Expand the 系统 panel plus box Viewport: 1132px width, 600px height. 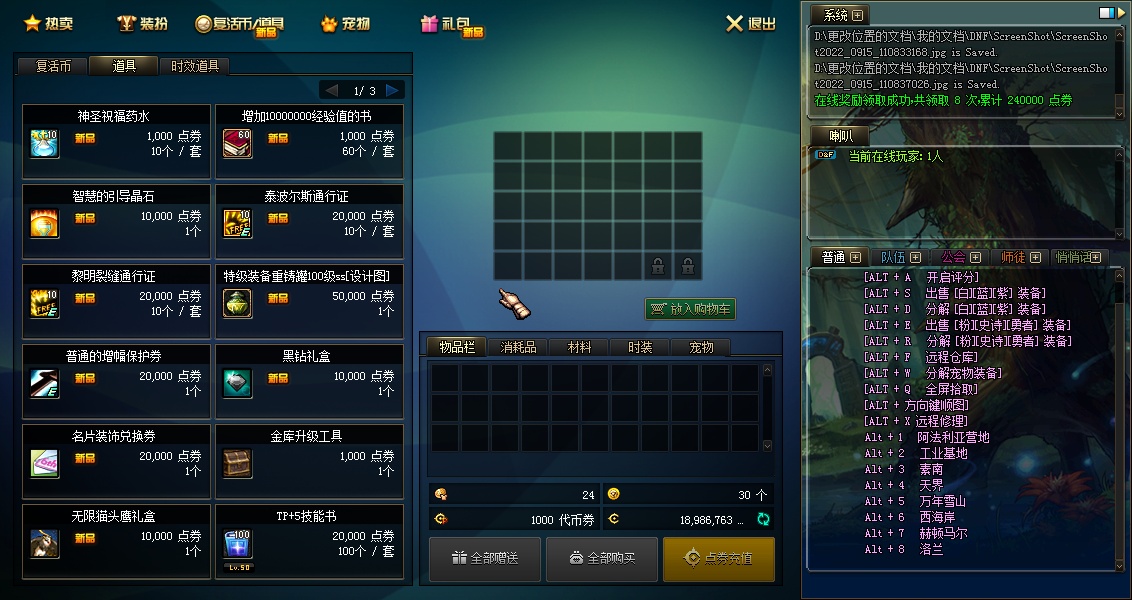857,14
